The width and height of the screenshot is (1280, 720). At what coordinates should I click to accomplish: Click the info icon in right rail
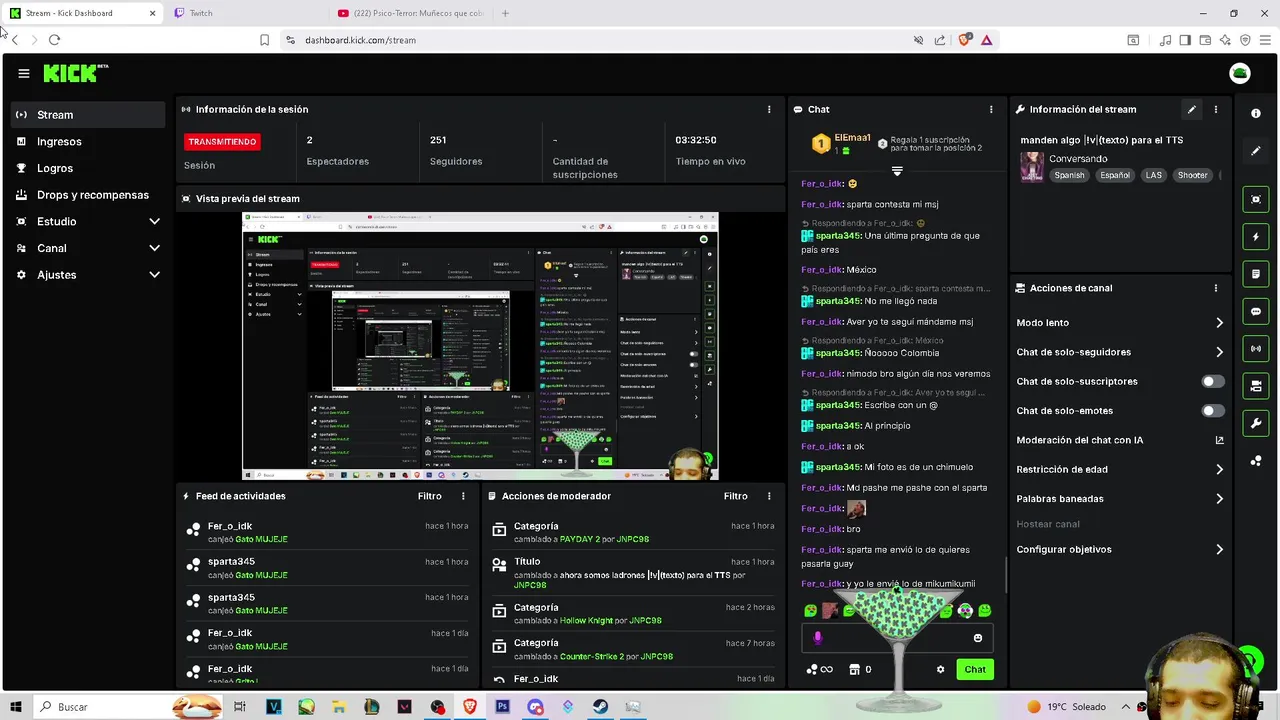[1256, 114]
